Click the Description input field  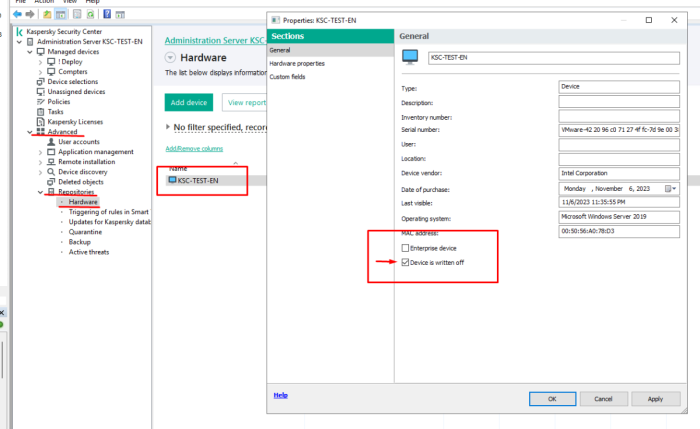(619, 102)
